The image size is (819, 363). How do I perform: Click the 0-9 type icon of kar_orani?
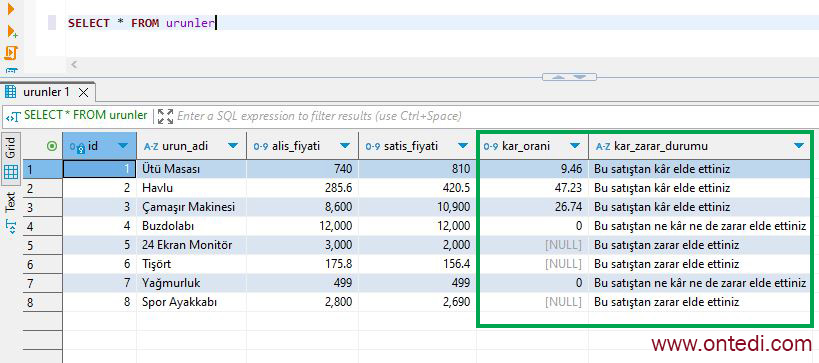click(490, 147)
